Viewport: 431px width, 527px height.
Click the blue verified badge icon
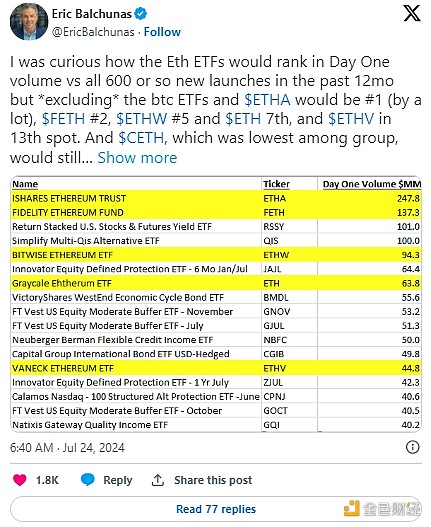(x=140, y=14)
